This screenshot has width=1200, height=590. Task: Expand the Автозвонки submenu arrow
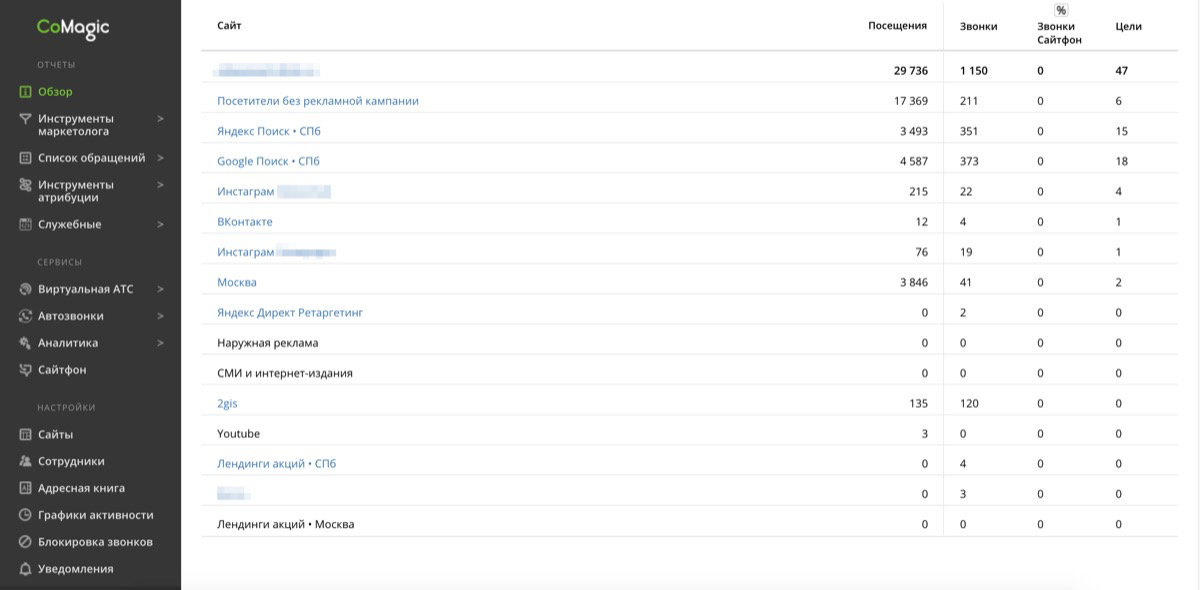tap(160, 316)
